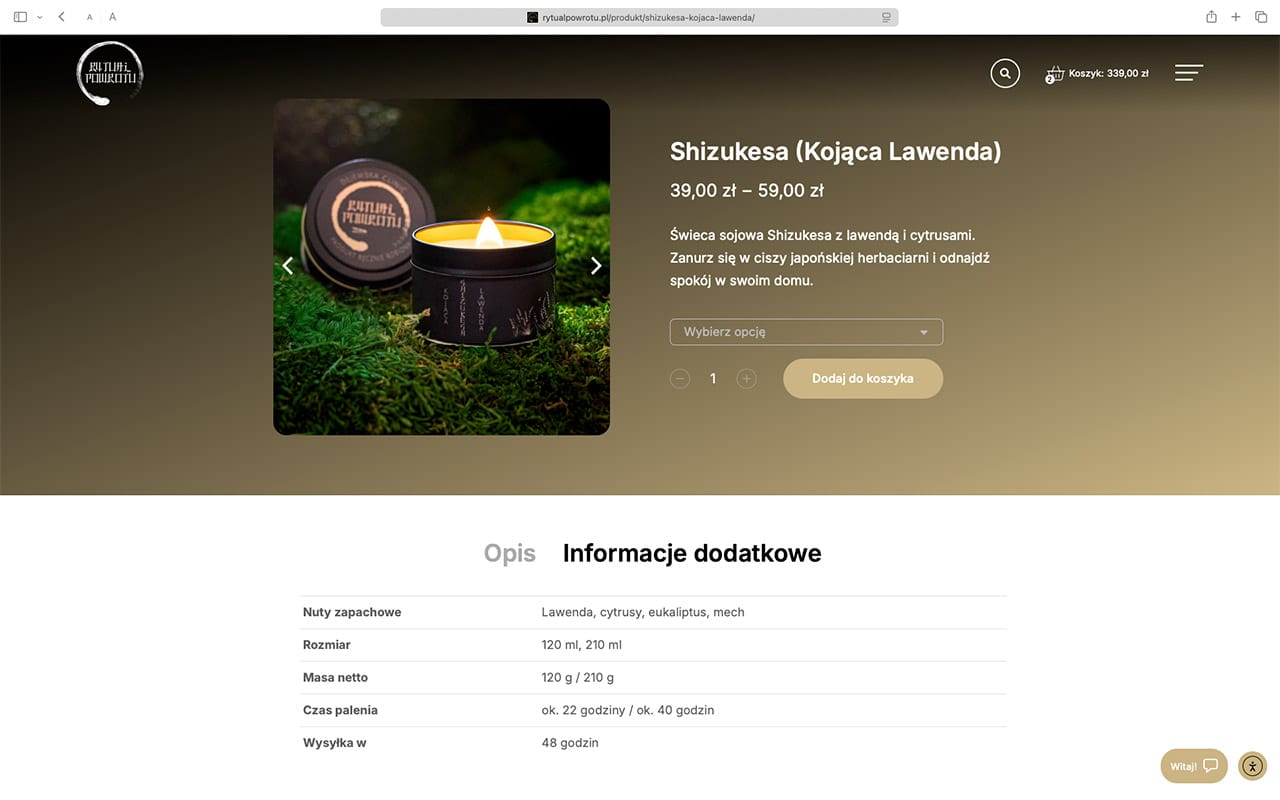Expand the 'Wybierz opcję' dropdown
The image size is (1280, 800).
click(x=806, y=332)
